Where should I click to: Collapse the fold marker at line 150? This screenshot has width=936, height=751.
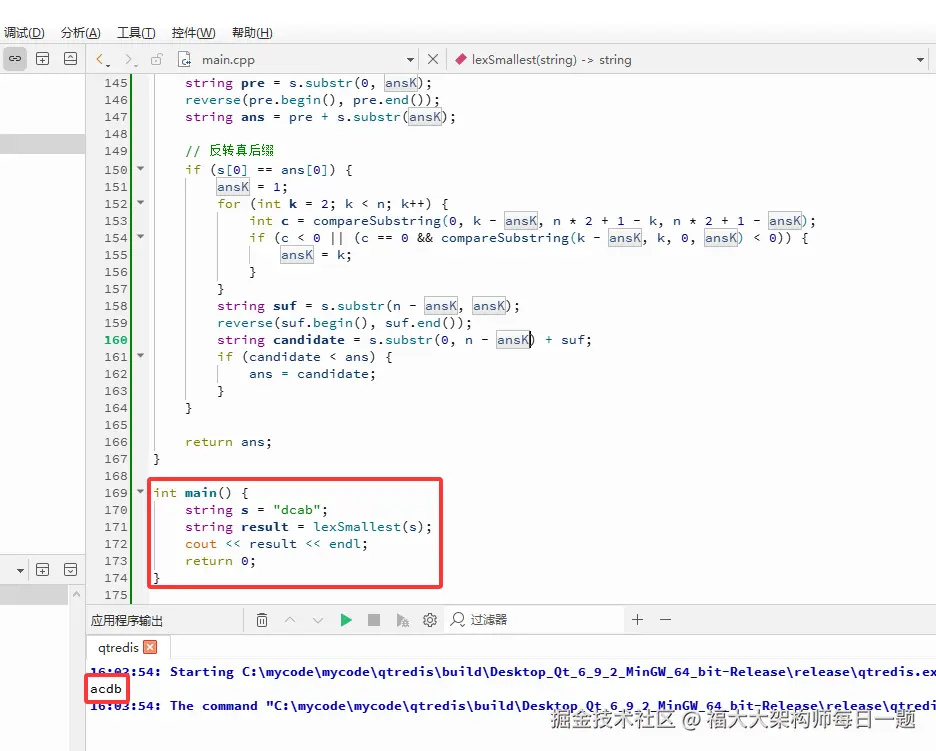coord(141,169)
